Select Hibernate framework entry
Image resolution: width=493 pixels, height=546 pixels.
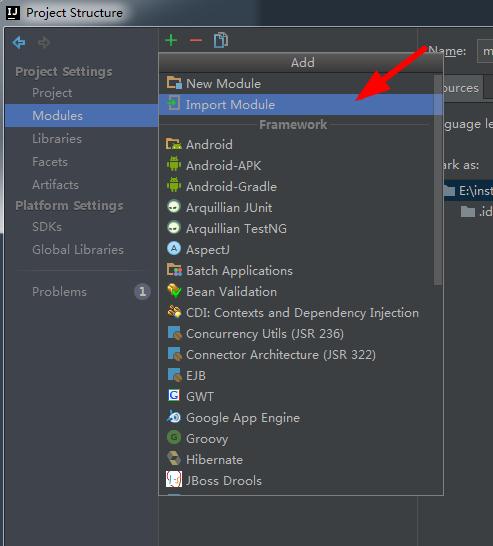click(301, 460)
